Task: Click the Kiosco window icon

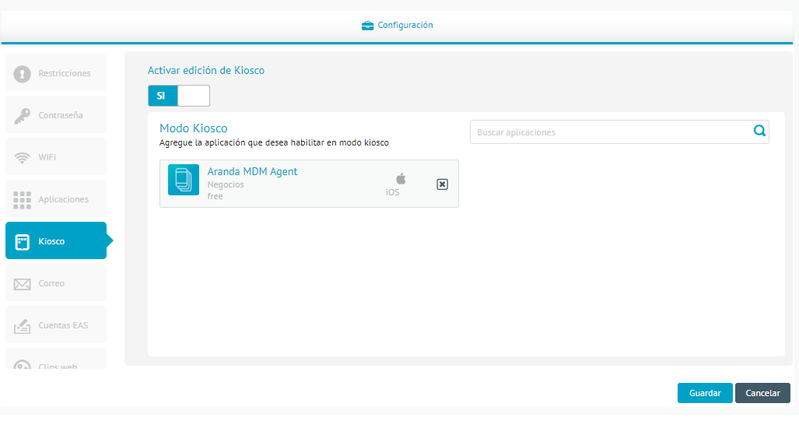Action: [22, 242]
